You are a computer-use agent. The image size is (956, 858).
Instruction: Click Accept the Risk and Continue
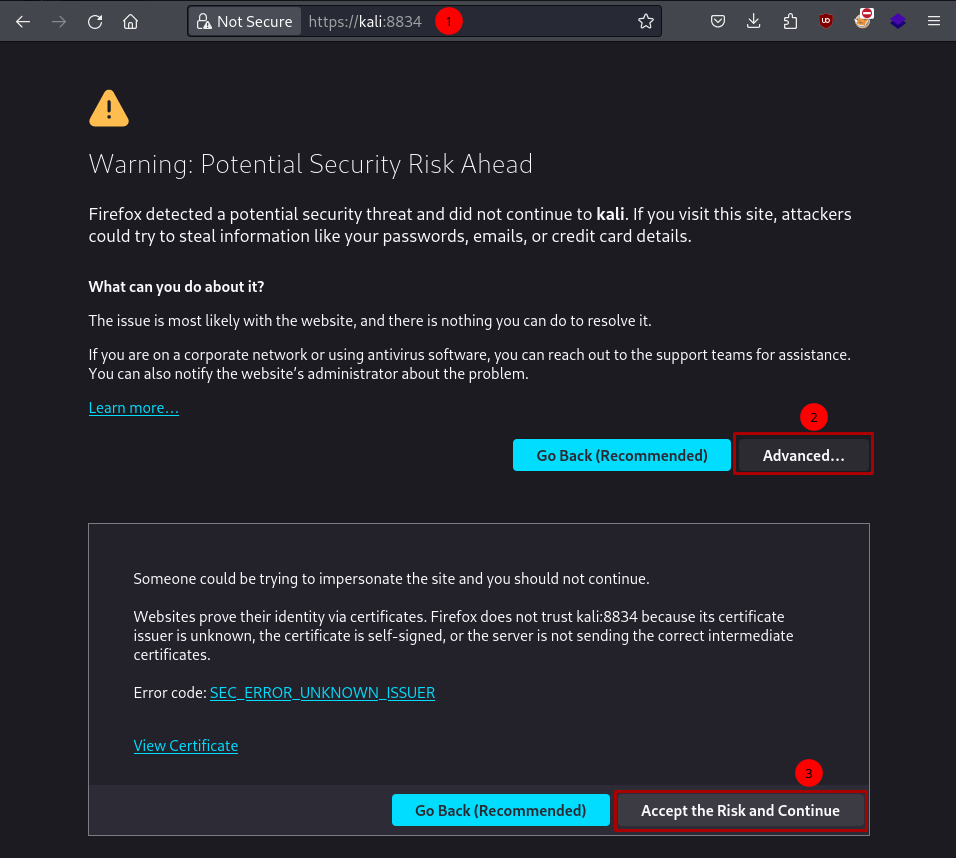(740, 810)
